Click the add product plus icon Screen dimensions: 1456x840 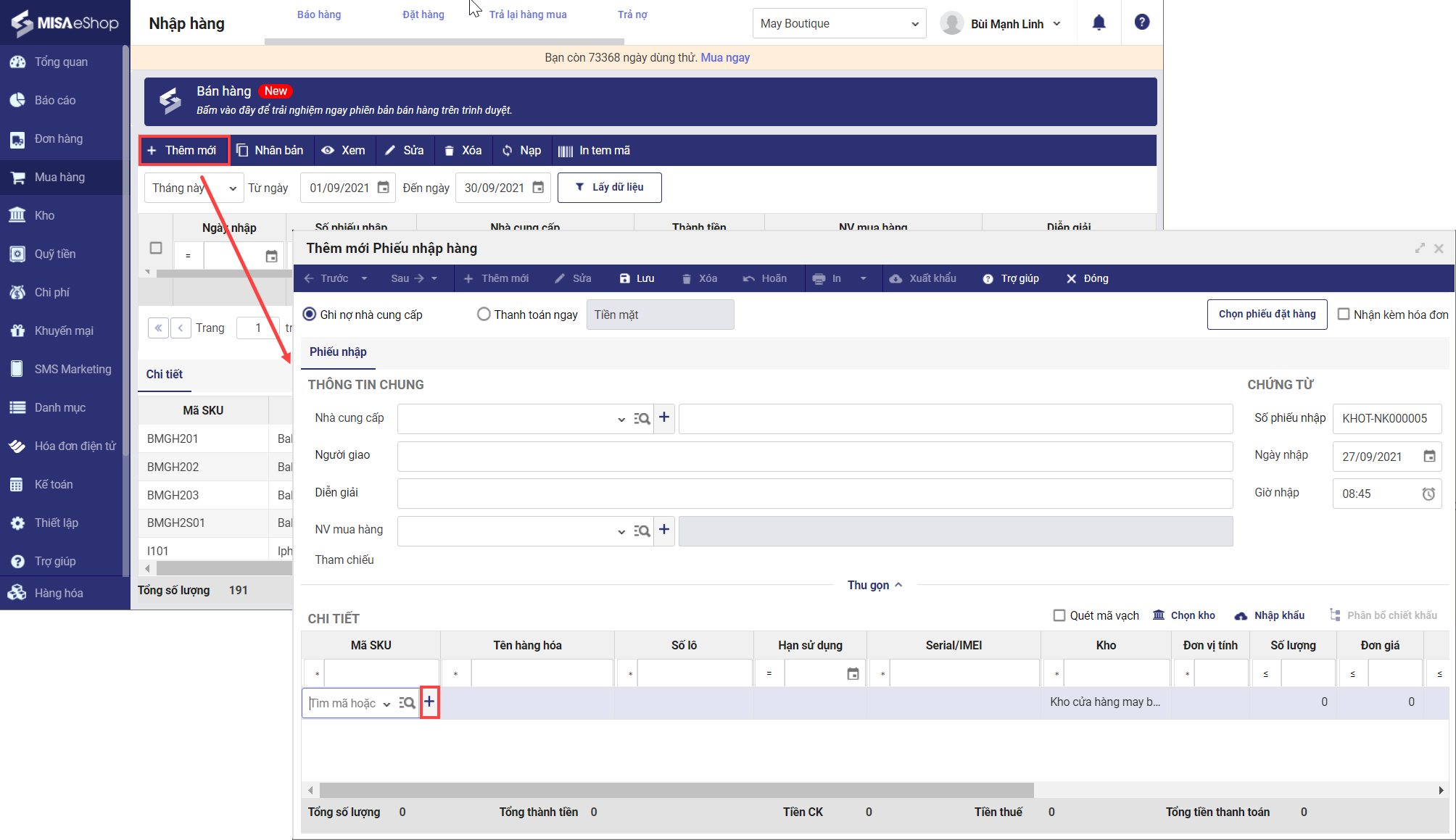point(429,702)
